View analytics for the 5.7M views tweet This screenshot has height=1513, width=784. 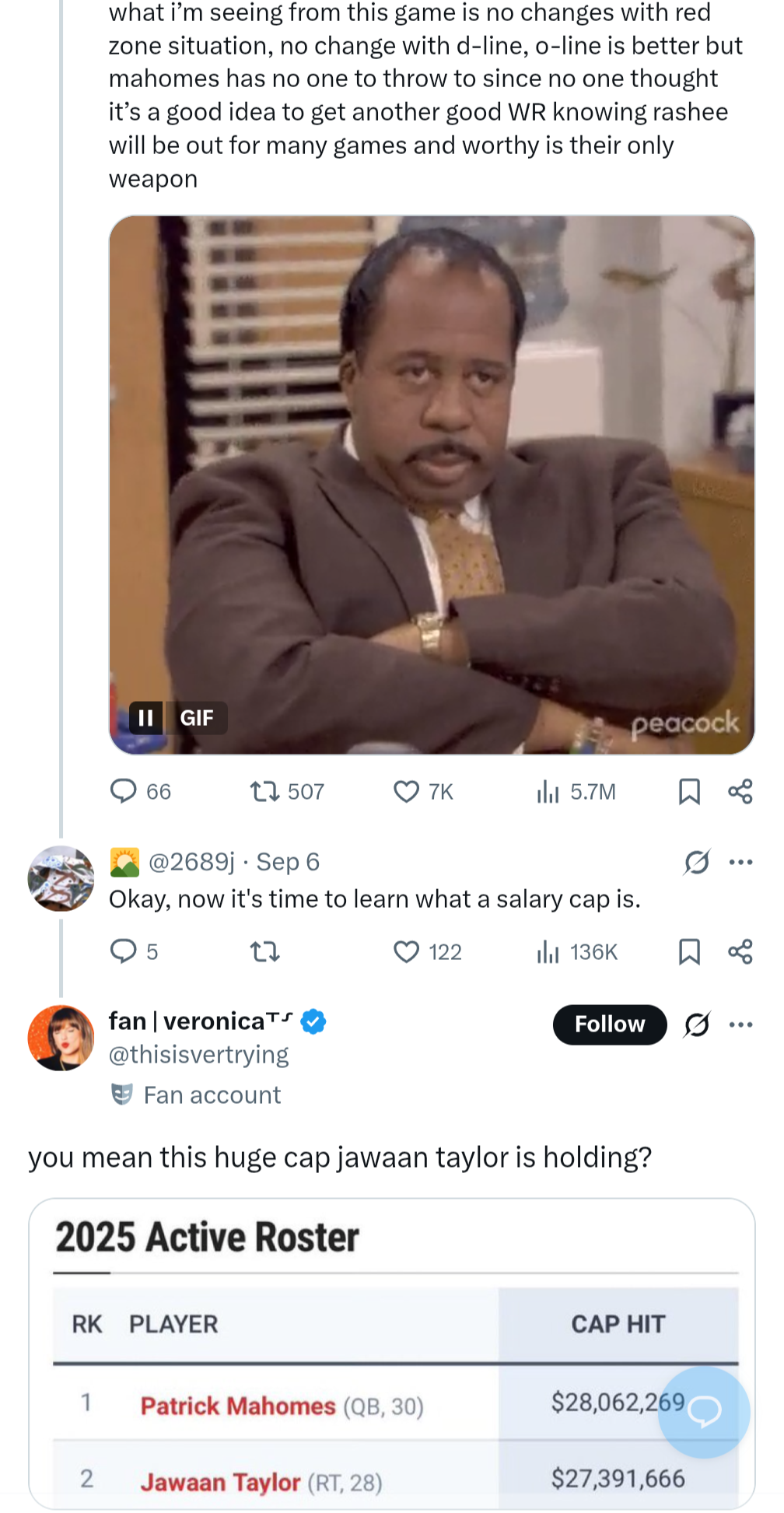click(x=548, y=792)
